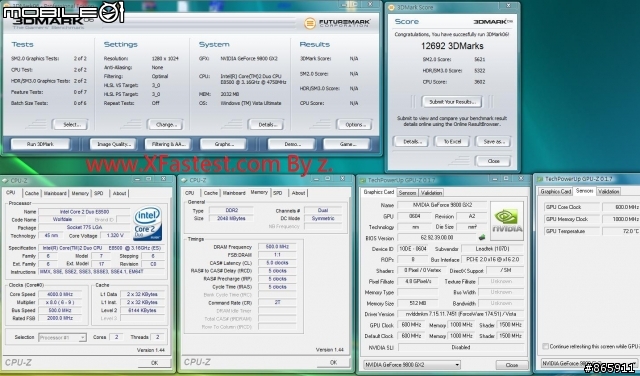This screenshot has width=640, height=376.
Task: Click Select button under Tests
Action: point(70,125)
